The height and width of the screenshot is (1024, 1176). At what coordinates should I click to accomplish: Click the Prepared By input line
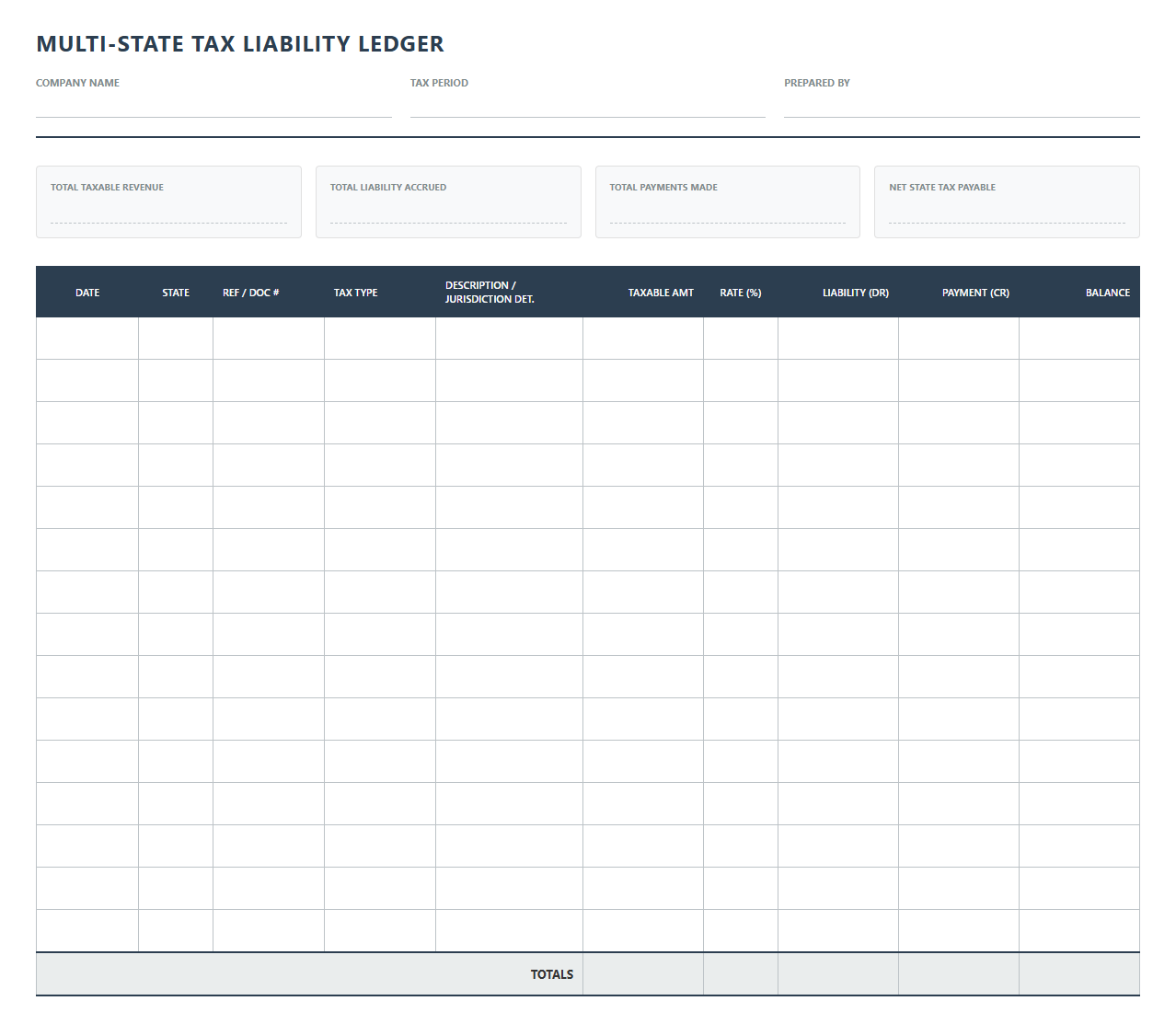pyautogui.click(x=962, y=105)
